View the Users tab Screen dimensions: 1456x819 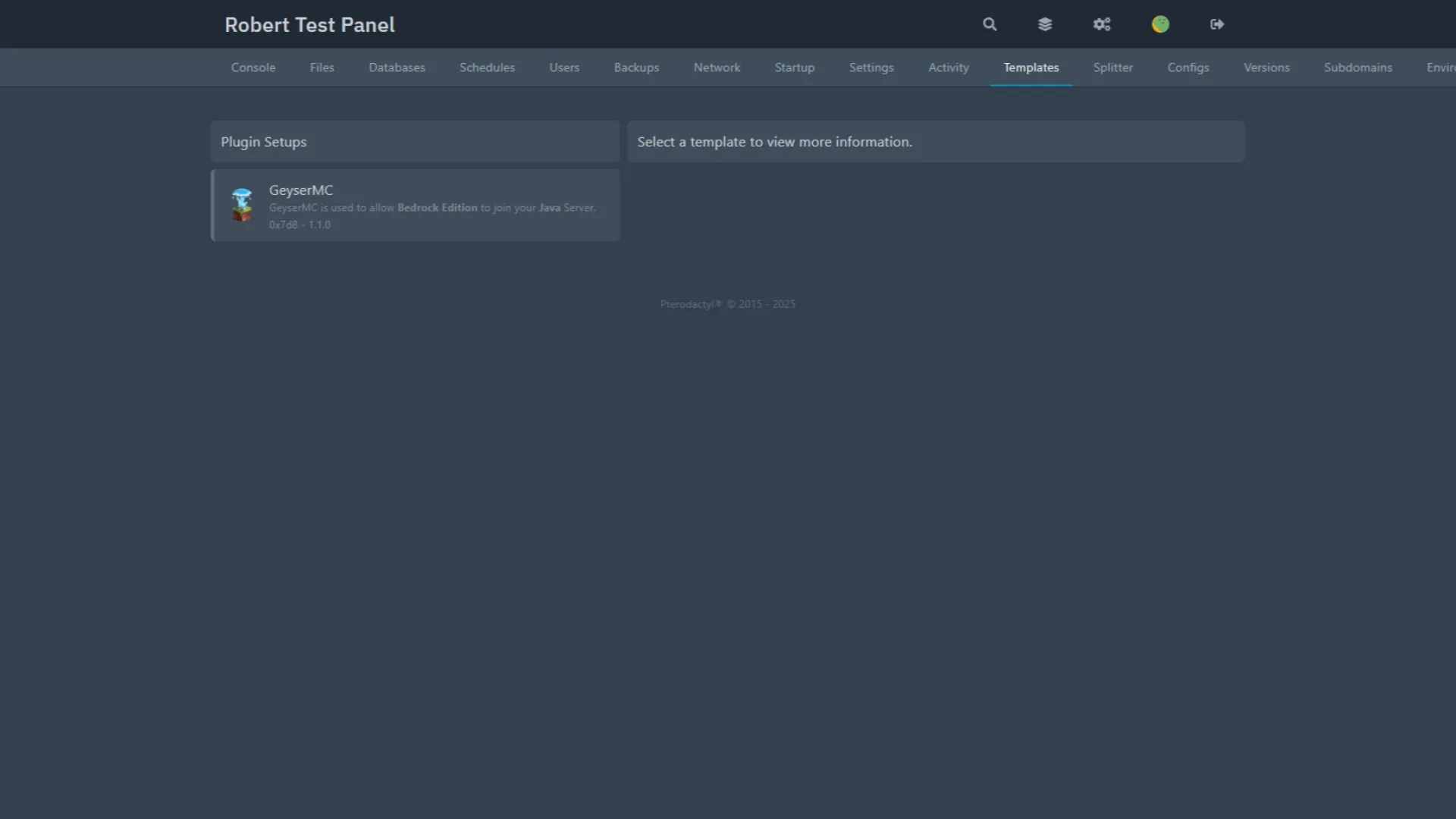(x=563, y=67)
